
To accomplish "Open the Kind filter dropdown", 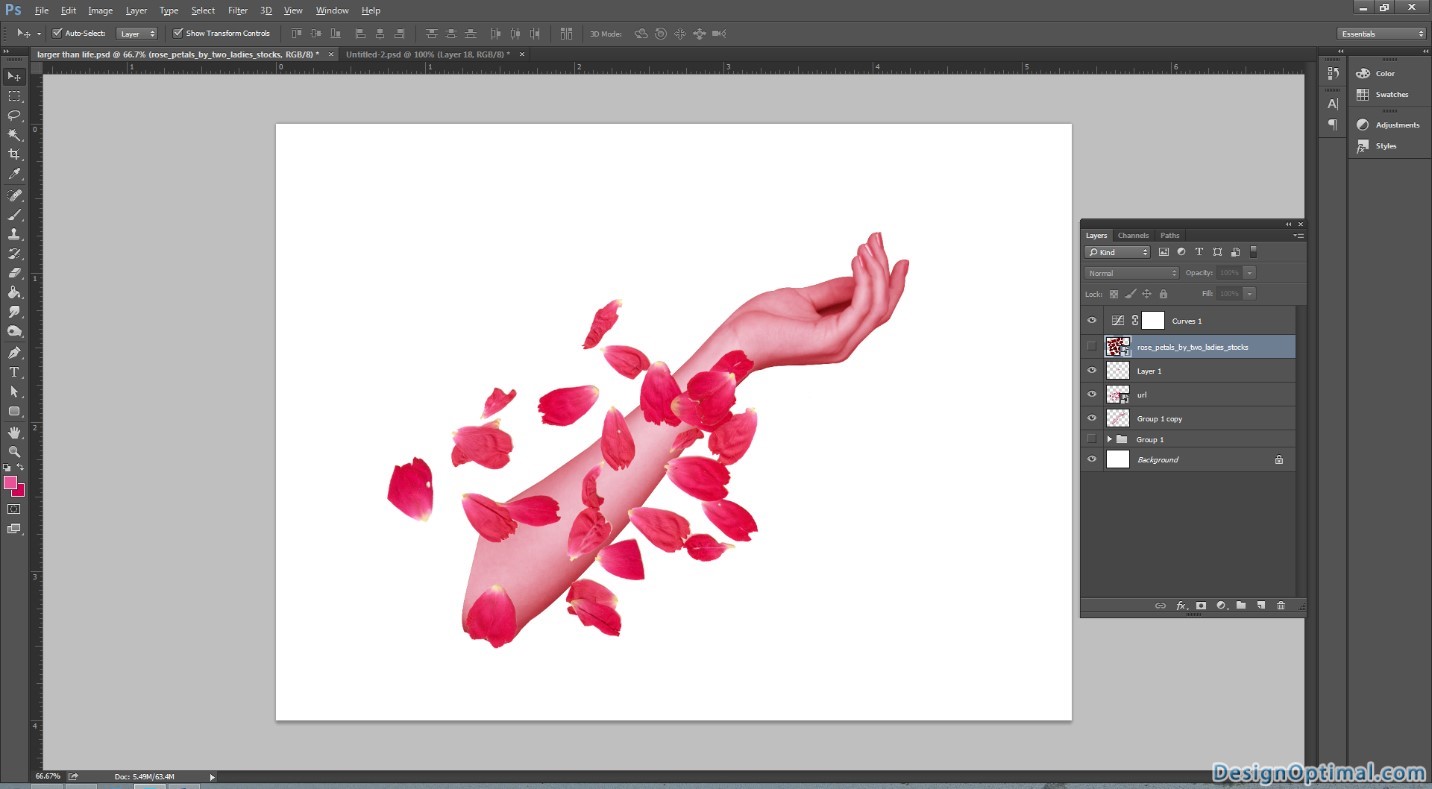I will tap(1117, 252).
